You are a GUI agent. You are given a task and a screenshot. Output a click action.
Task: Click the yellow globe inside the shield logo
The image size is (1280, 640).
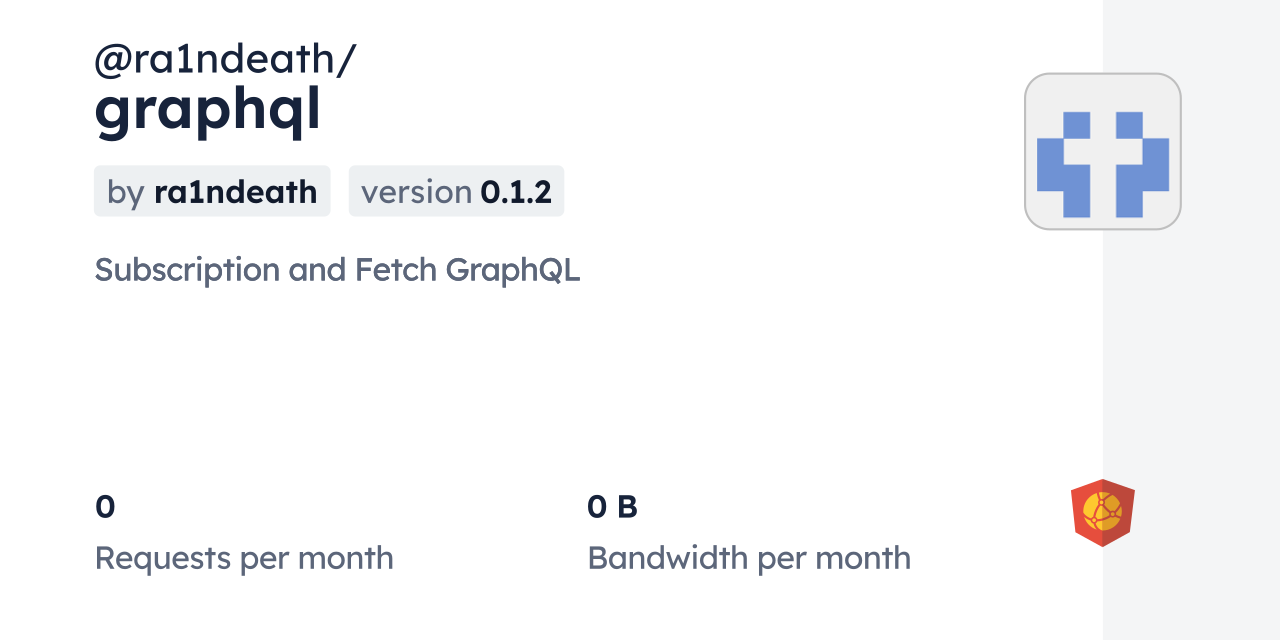coord(1103,511)
